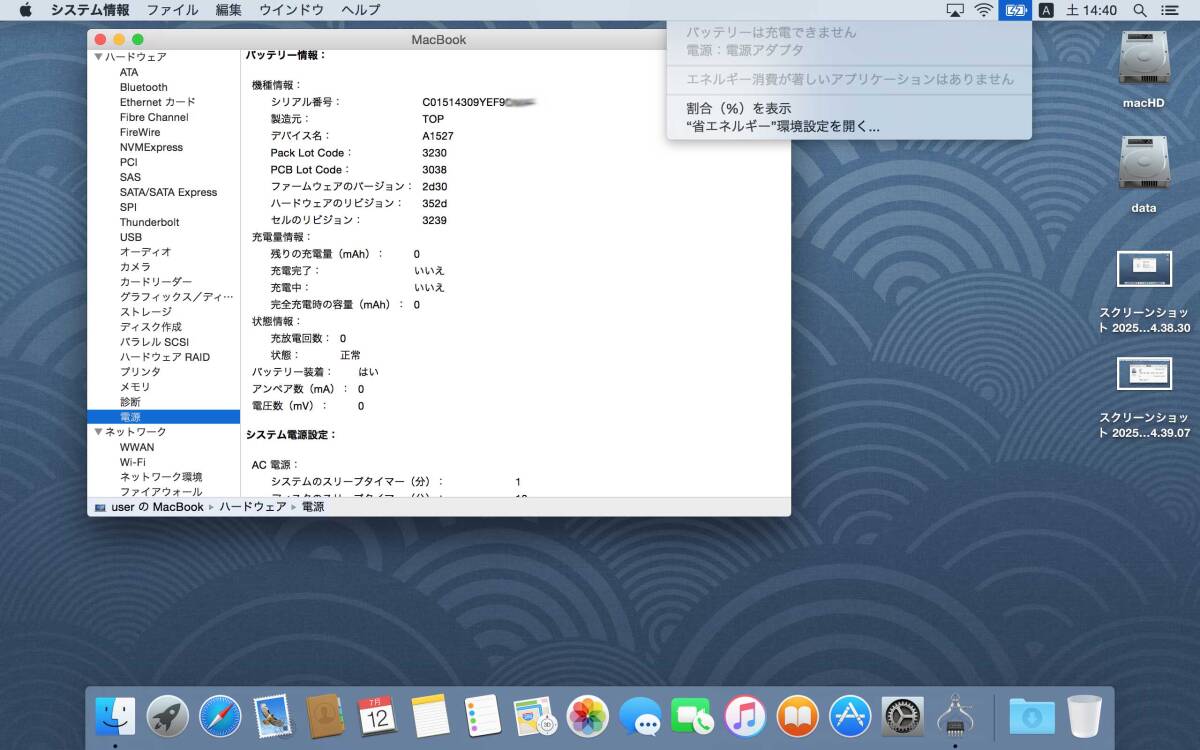The width and height of the screenshot is (1200, 750).
Task: Select USB in the sidebar
Action: tap(131, 237)
